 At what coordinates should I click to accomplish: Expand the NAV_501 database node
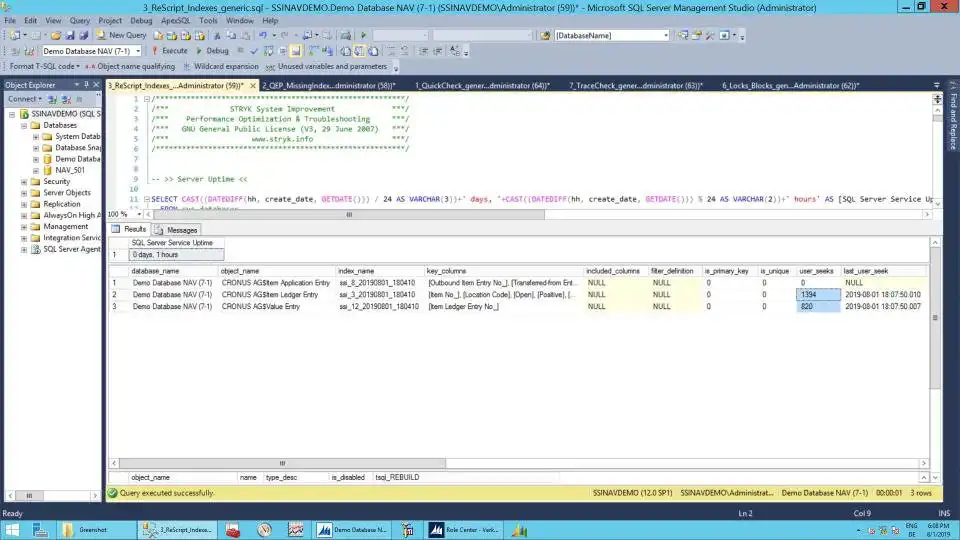(36, 170)
